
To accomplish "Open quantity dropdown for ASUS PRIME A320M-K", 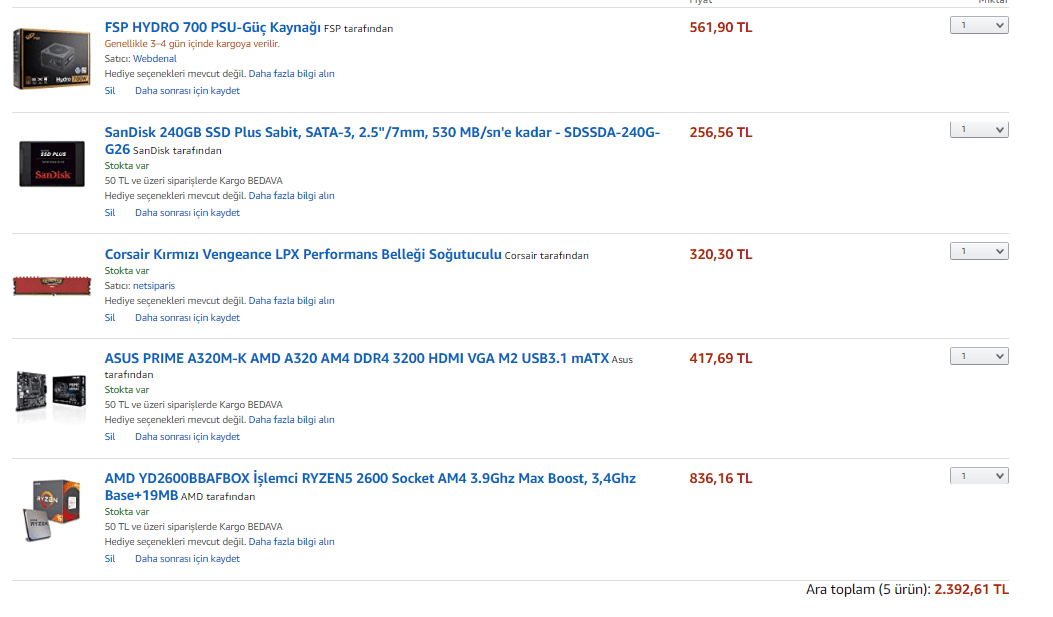I will [x=979, y=356].
